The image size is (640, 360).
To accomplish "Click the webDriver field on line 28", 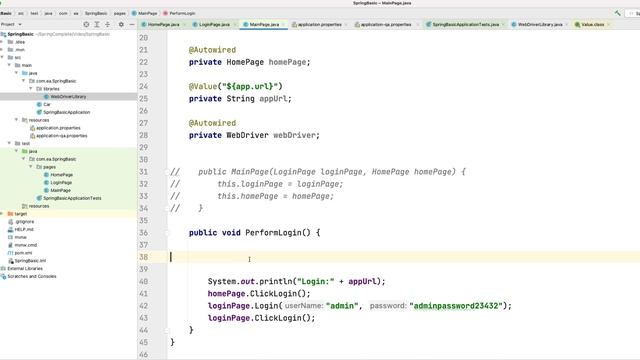I will click(294, 135).
